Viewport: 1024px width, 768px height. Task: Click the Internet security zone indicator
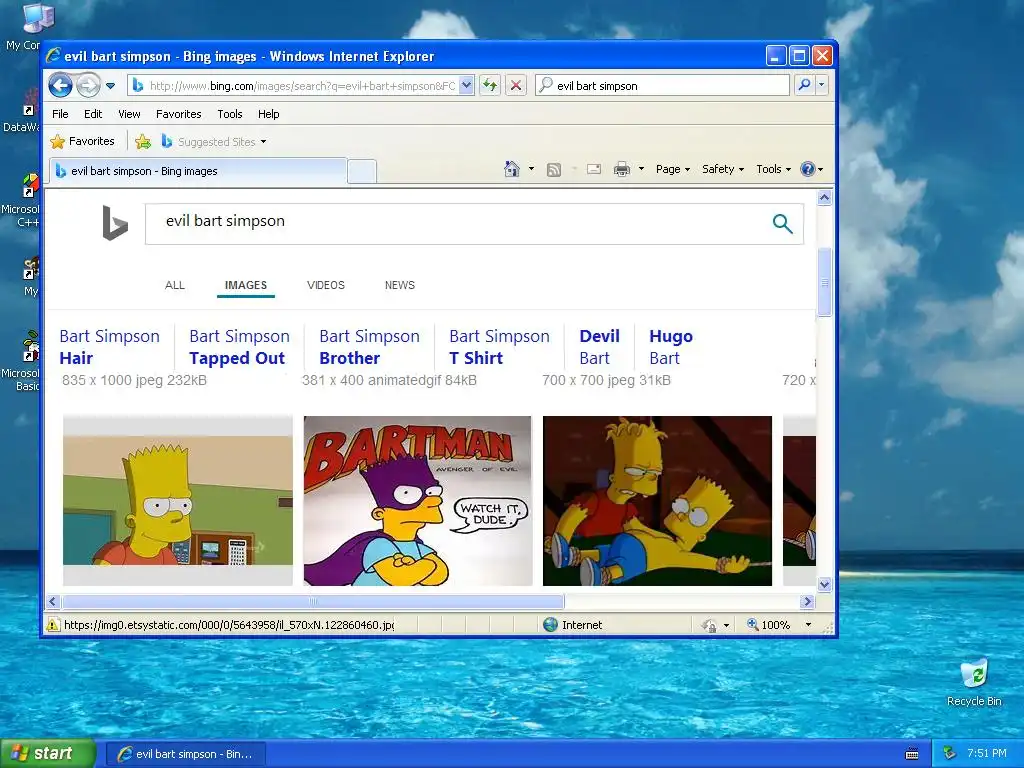point(573,625)
